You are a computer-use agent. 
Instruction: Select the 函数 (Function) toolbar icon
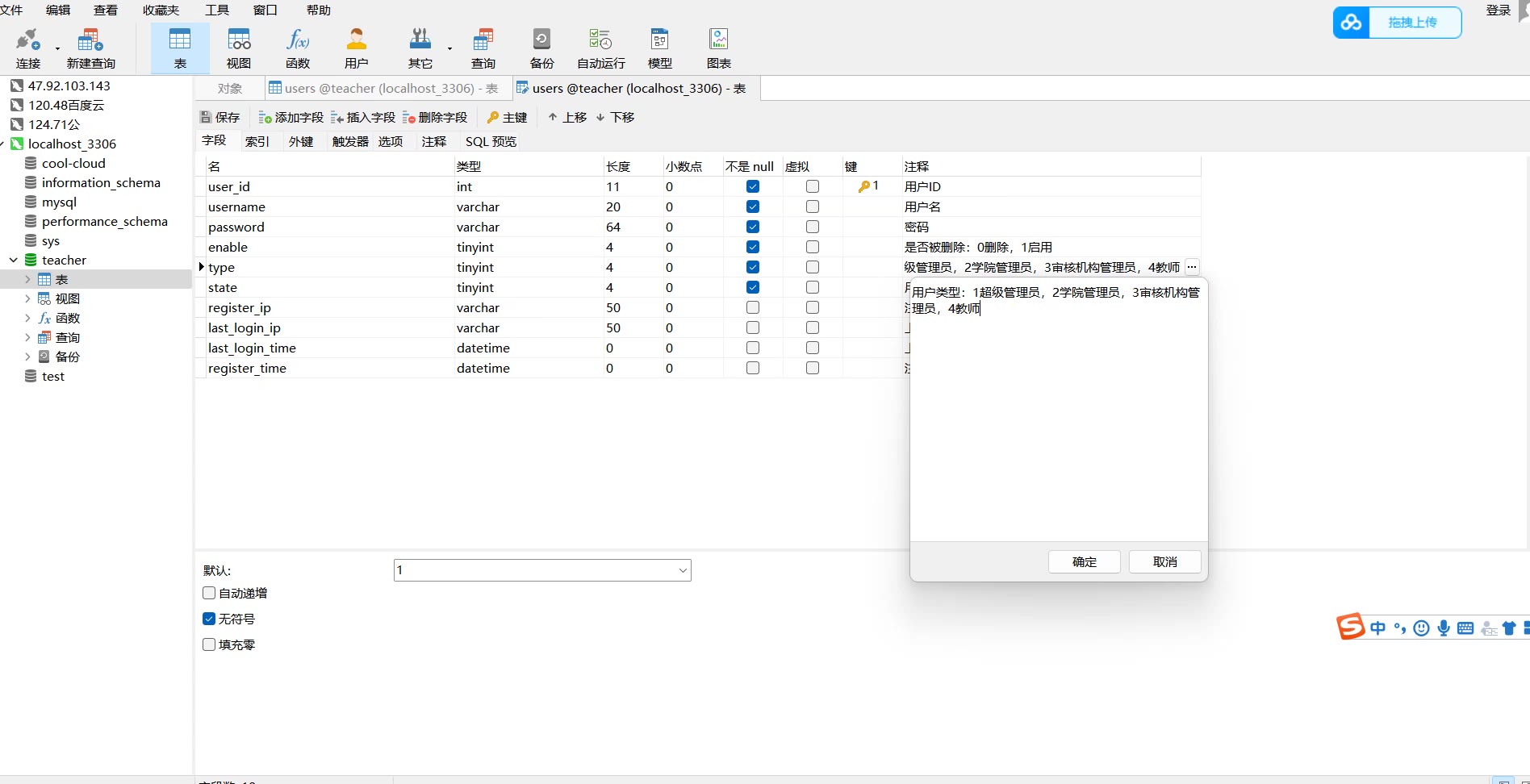(298, 48)
